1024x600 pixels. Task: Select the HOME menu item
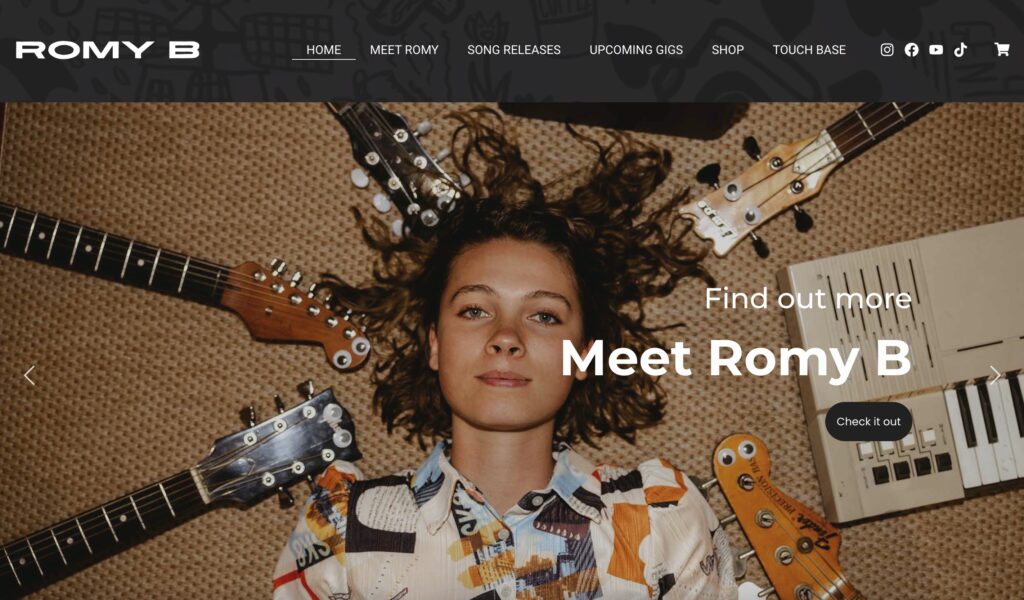coord(324,50)
